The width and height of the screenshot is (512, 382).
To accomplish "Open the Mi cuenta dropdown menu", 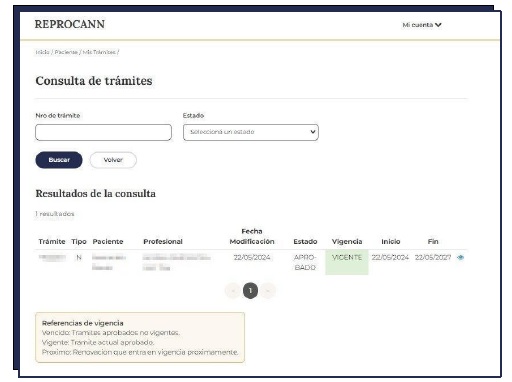I will (x=422, y=25).
